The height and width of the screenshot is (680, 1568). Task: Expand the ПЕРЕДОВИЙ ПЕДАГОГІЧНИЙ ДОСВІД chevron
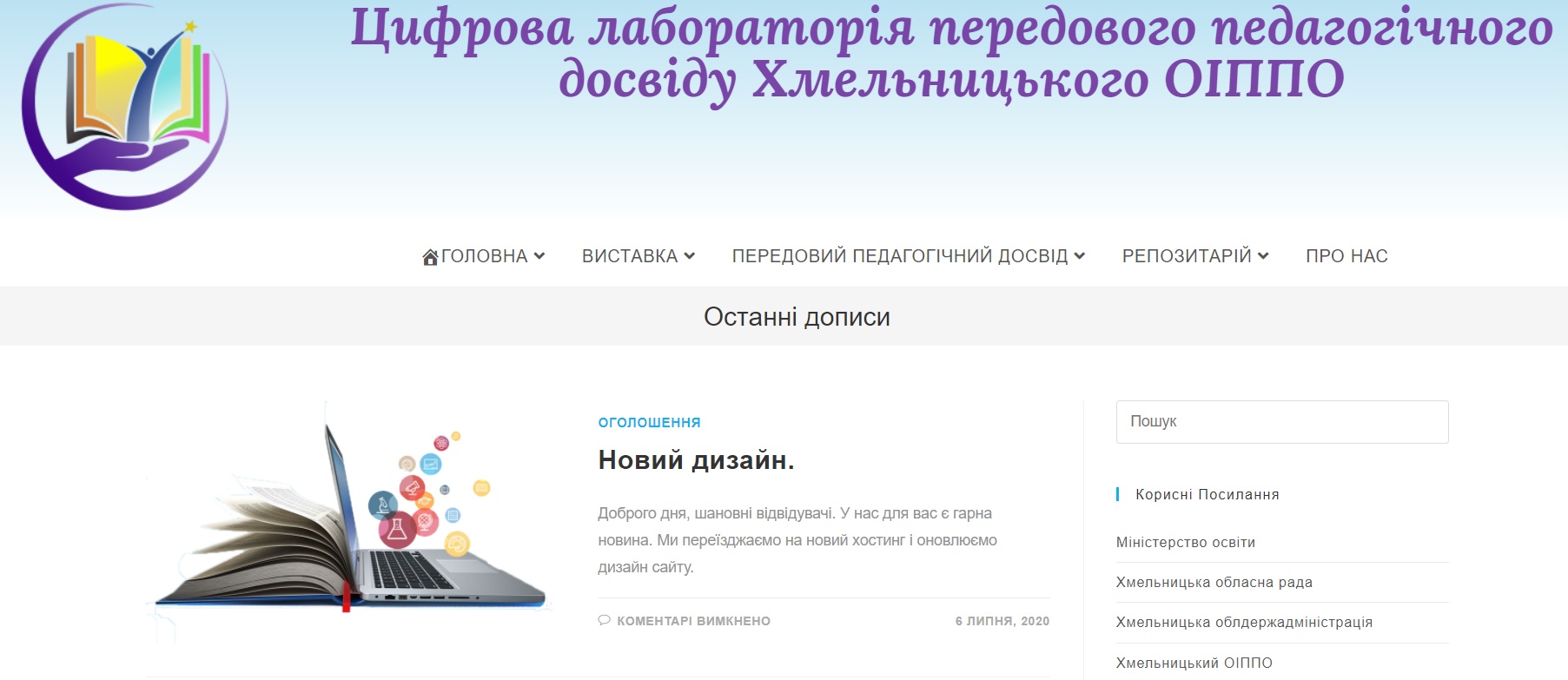1080,256
